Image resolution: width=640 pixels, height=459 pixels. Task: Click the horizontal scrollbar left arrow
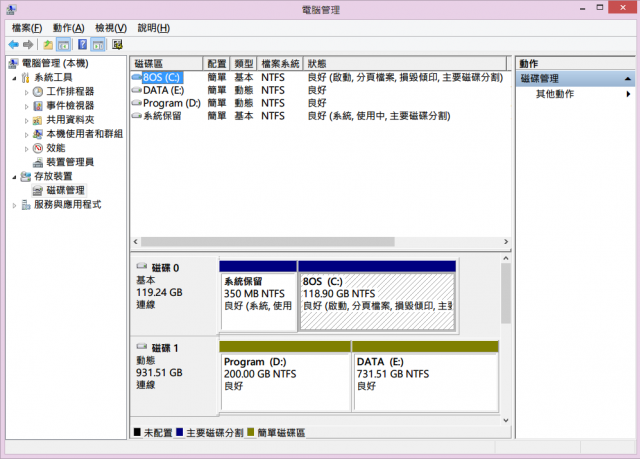(136, 242)
